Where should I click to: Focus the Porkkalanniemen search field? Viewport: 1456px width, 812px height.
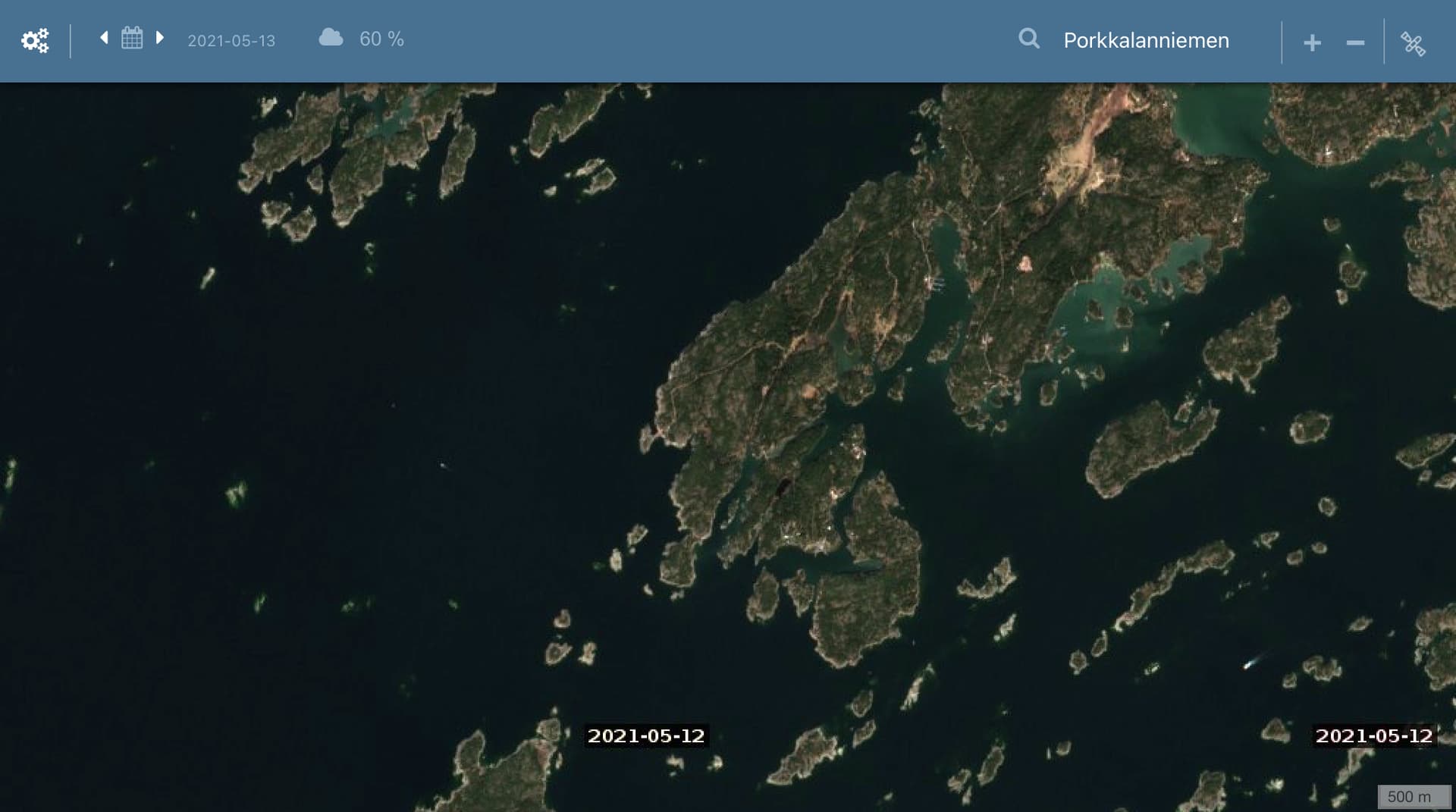(1145, 41)
